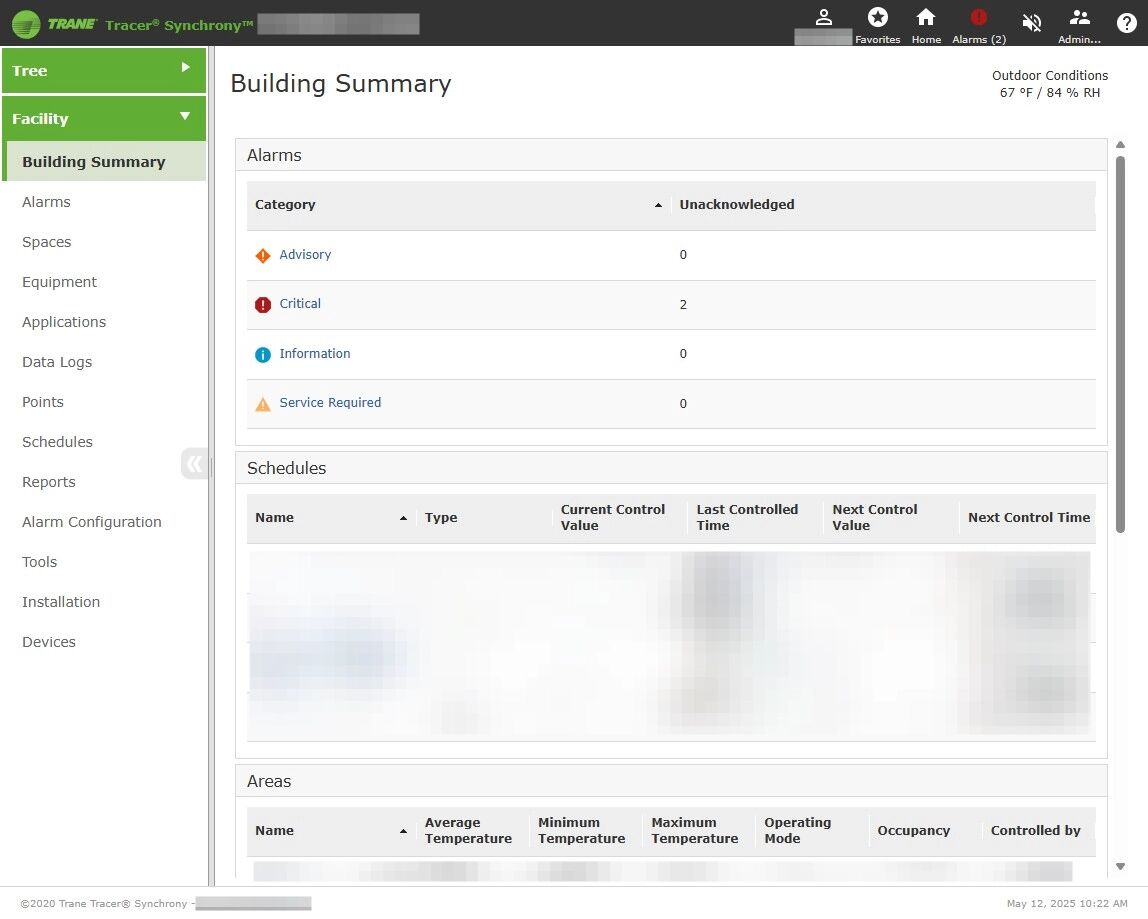Open Devices page

49,641
